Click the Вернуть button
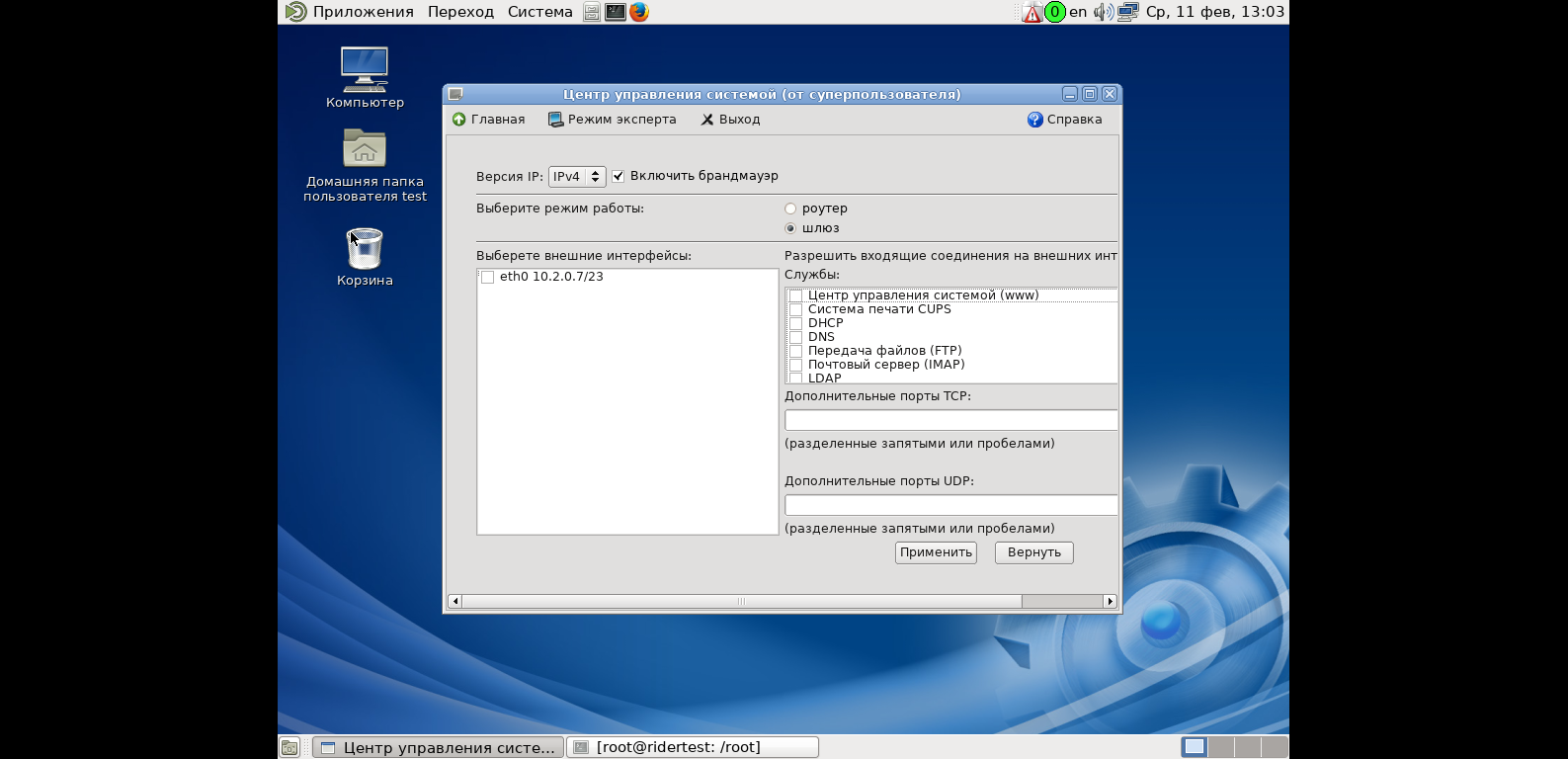Viewport: 1568px width, 759px height. 1034,552
